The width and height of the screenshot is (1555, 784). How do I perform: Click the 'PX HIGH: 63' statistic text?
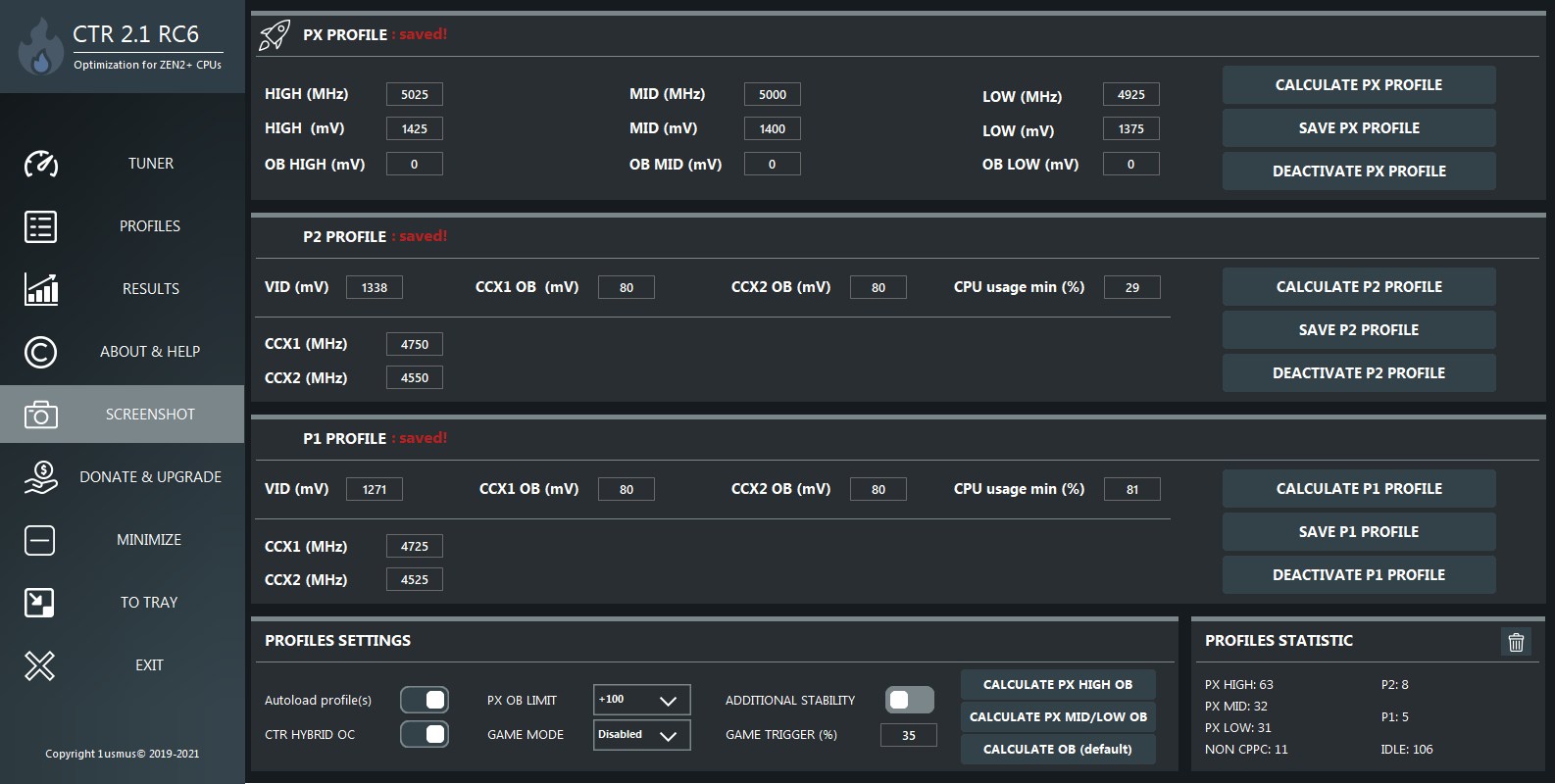pos(1239,685)
